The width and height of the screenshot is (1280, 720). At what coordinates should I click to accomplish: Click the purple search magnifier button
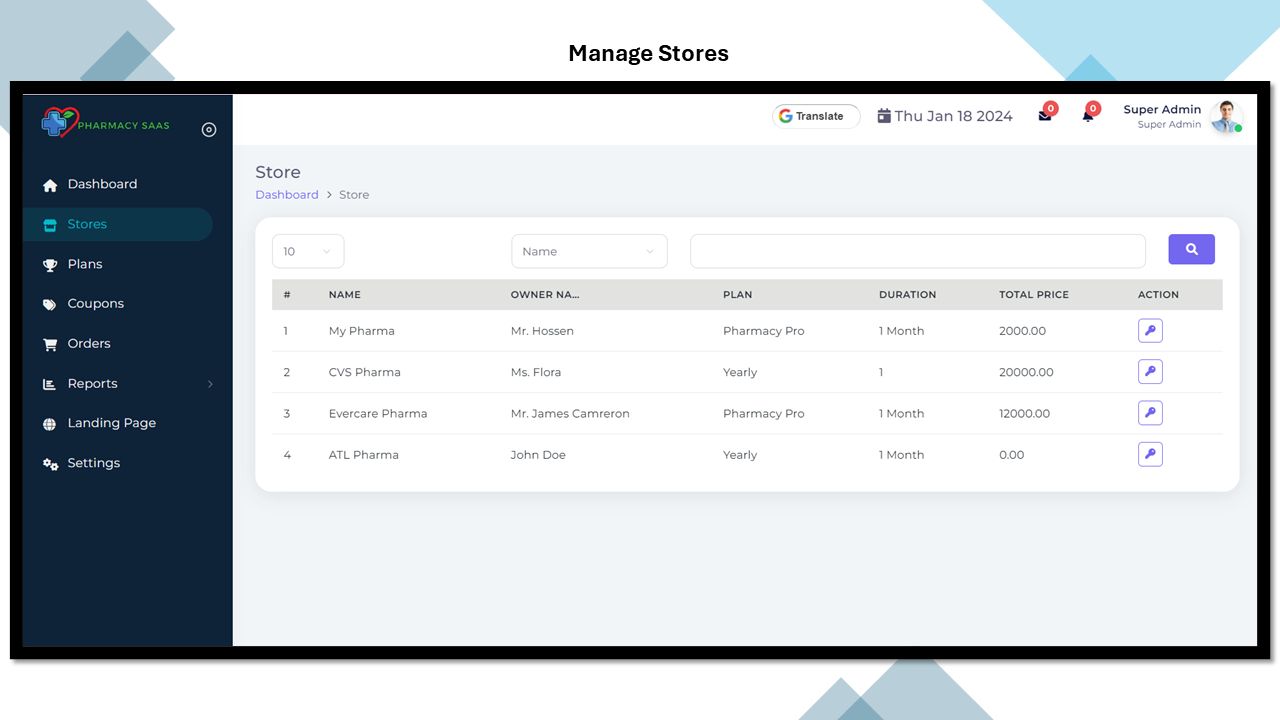1191,250
